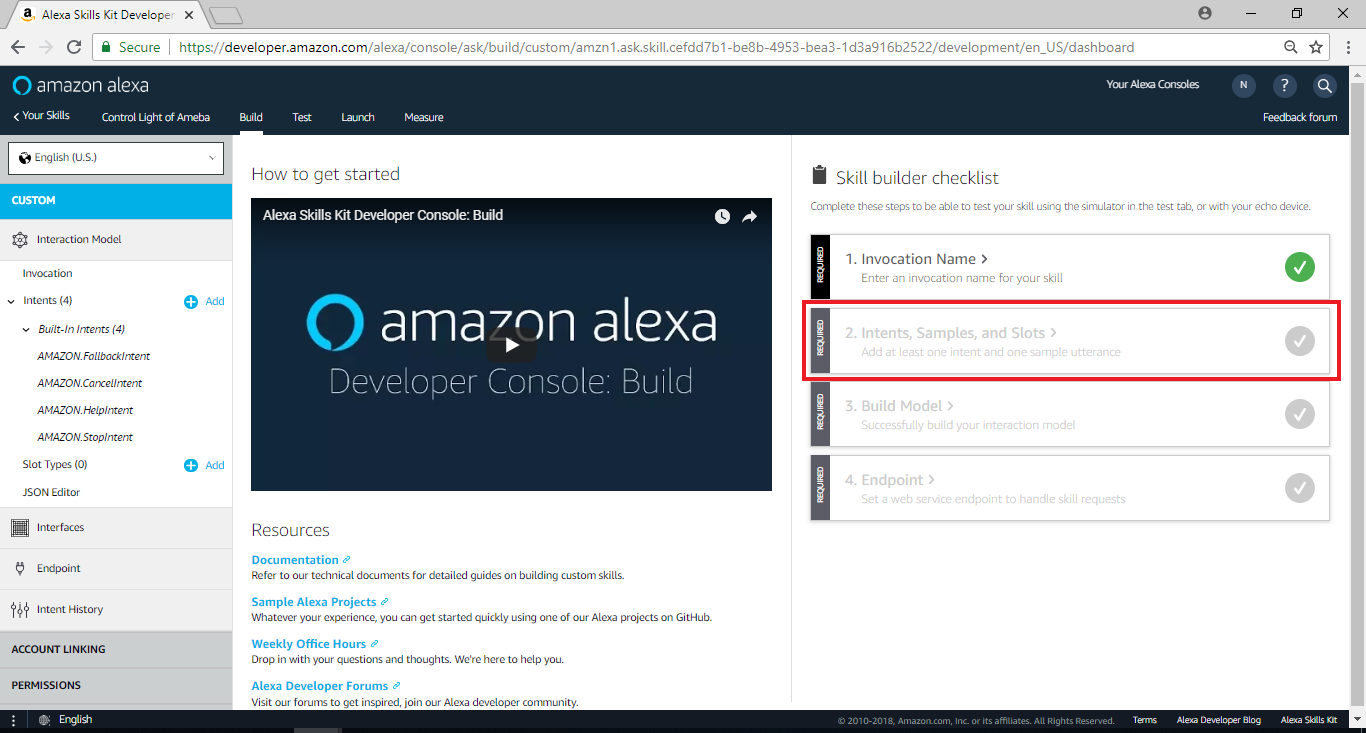Select AMAZON.CancelIntent in the sidebar
1366x733 pixels.
(90, 383)
